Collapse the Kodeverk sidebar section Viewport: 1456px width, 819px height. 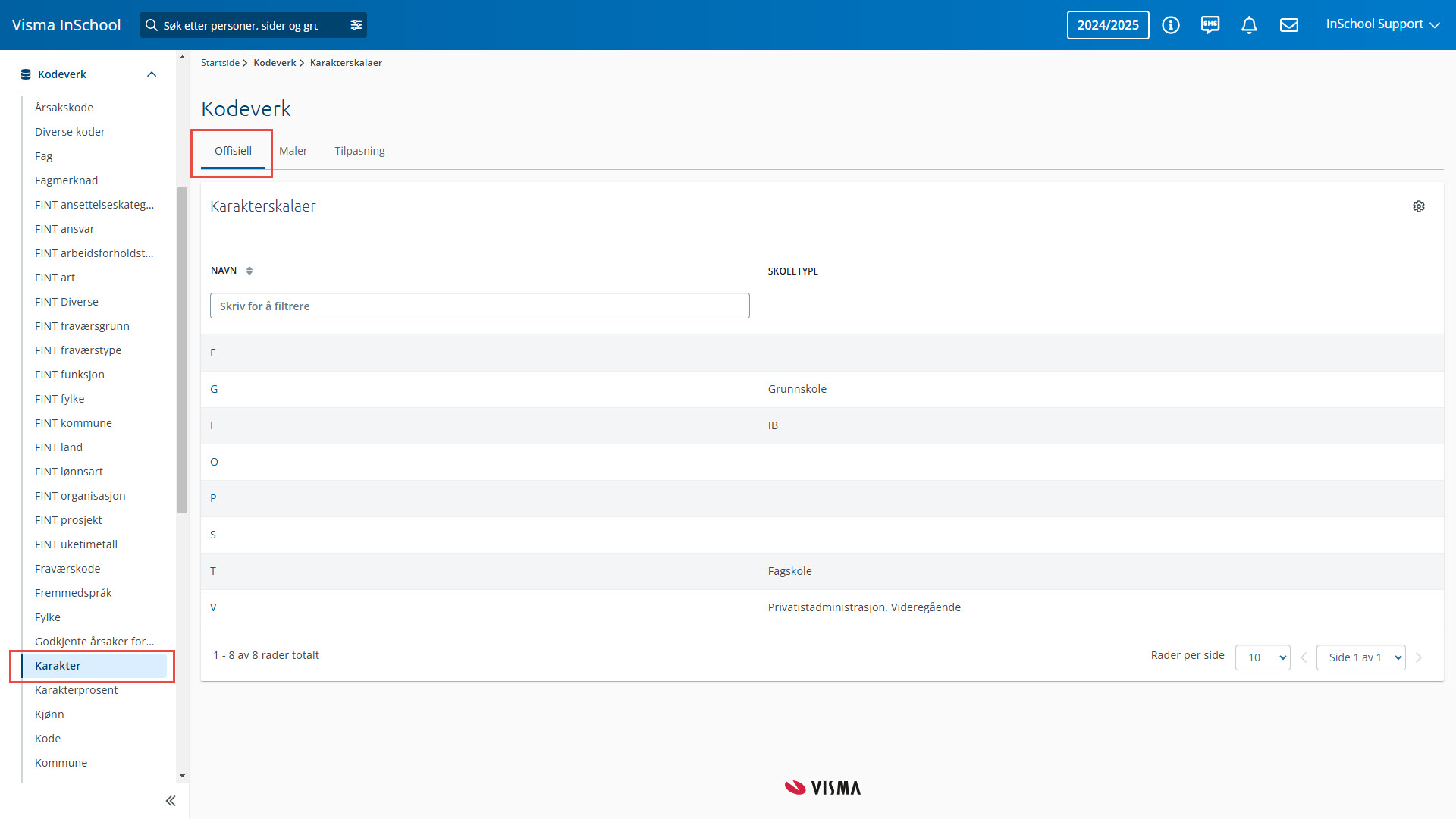[x=152, y=74]
